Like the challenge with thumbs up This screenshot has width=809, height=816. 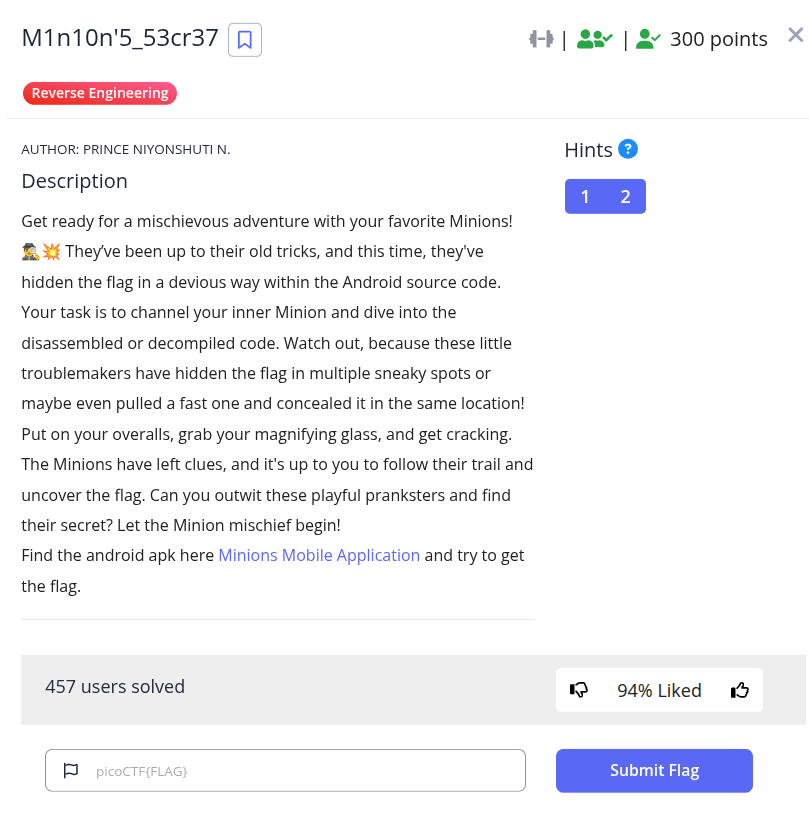tap(740, 690)
